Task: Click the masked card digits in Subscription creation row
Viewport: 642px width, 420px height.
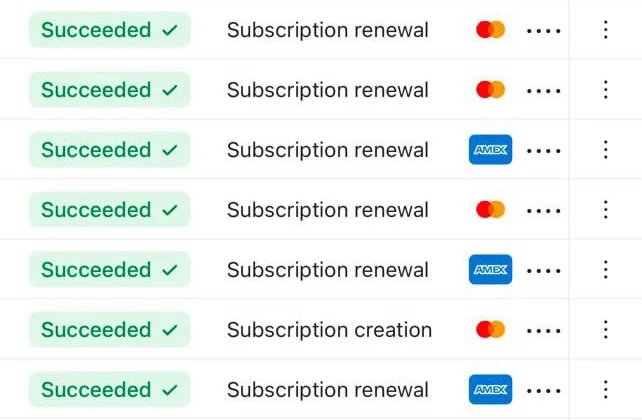Action: pos(543,330)
